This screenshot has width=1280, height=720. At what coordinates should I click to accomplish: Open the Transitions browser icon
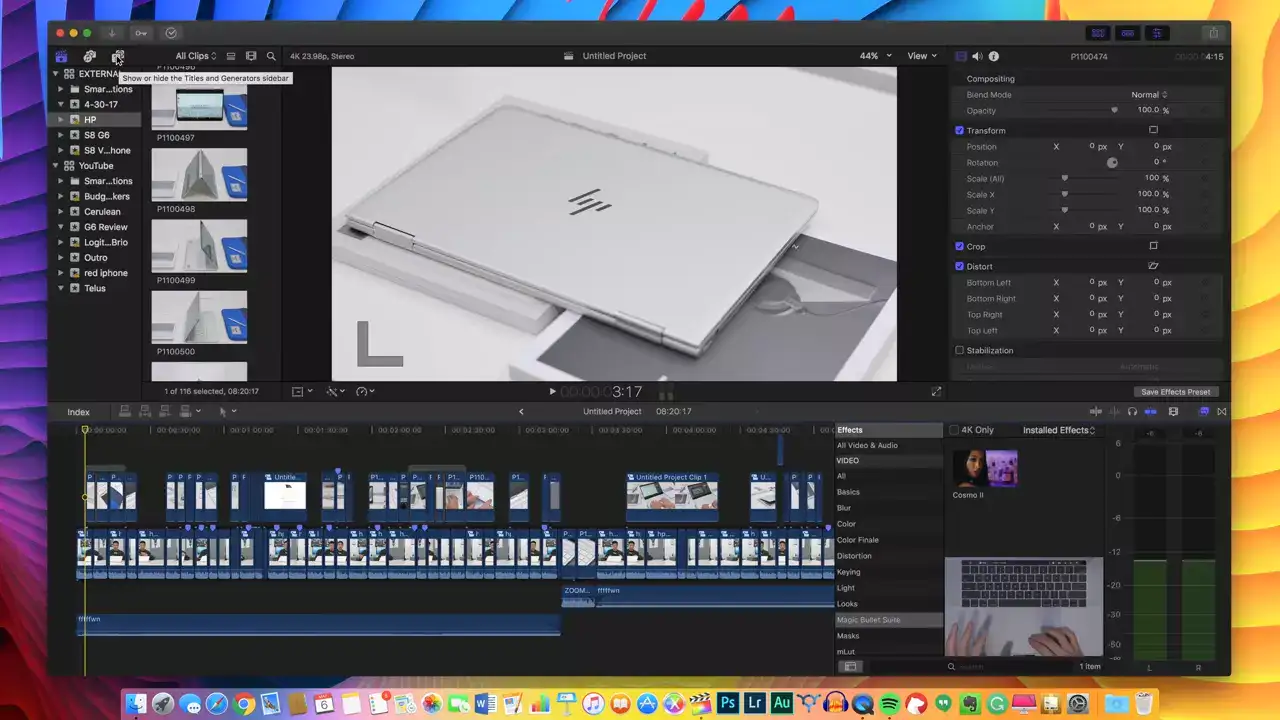tap(1222, 411)
